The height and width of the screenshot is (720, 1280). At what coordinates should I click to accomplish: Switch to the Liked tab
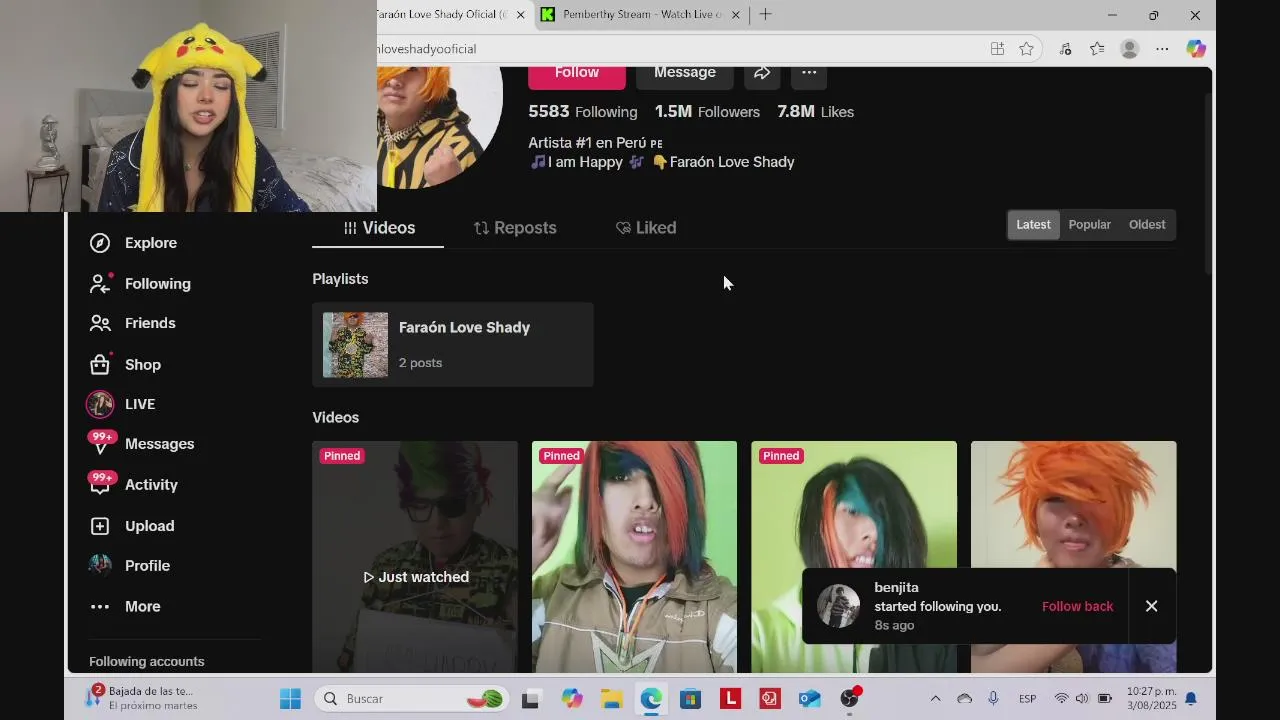[646, 228]
